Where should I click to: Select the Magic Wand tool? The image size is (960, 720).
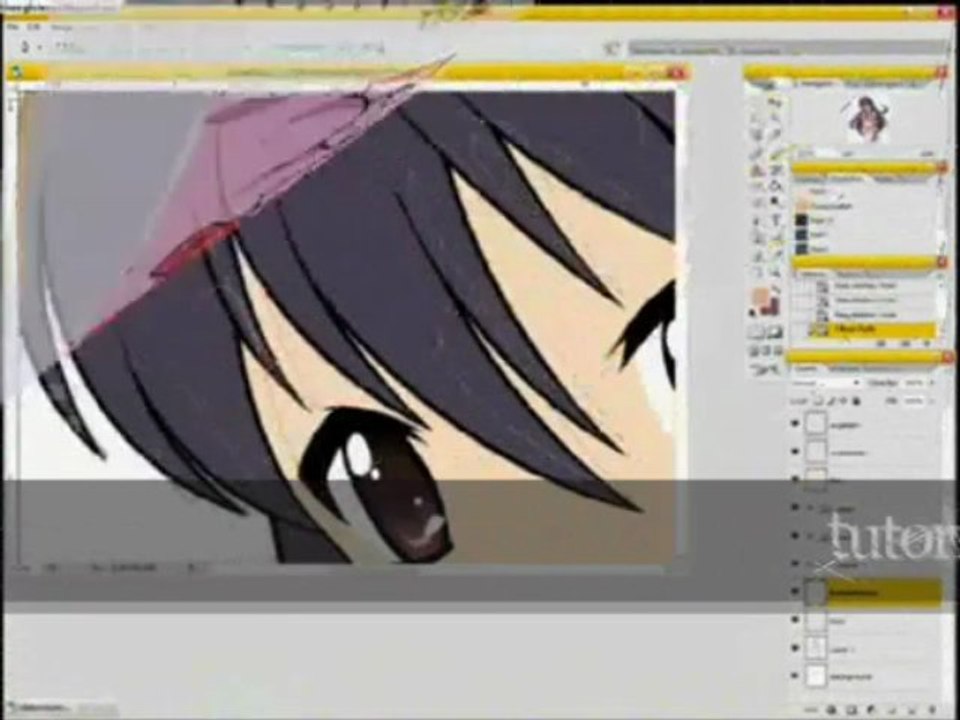click(x=776, y=118)
